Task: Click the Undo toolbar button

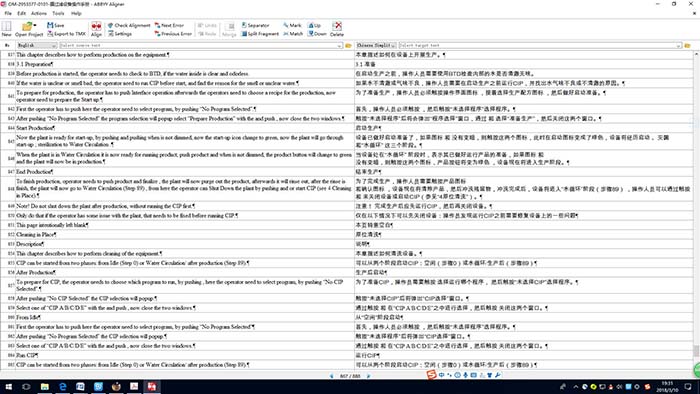Action: click(207, 25)
